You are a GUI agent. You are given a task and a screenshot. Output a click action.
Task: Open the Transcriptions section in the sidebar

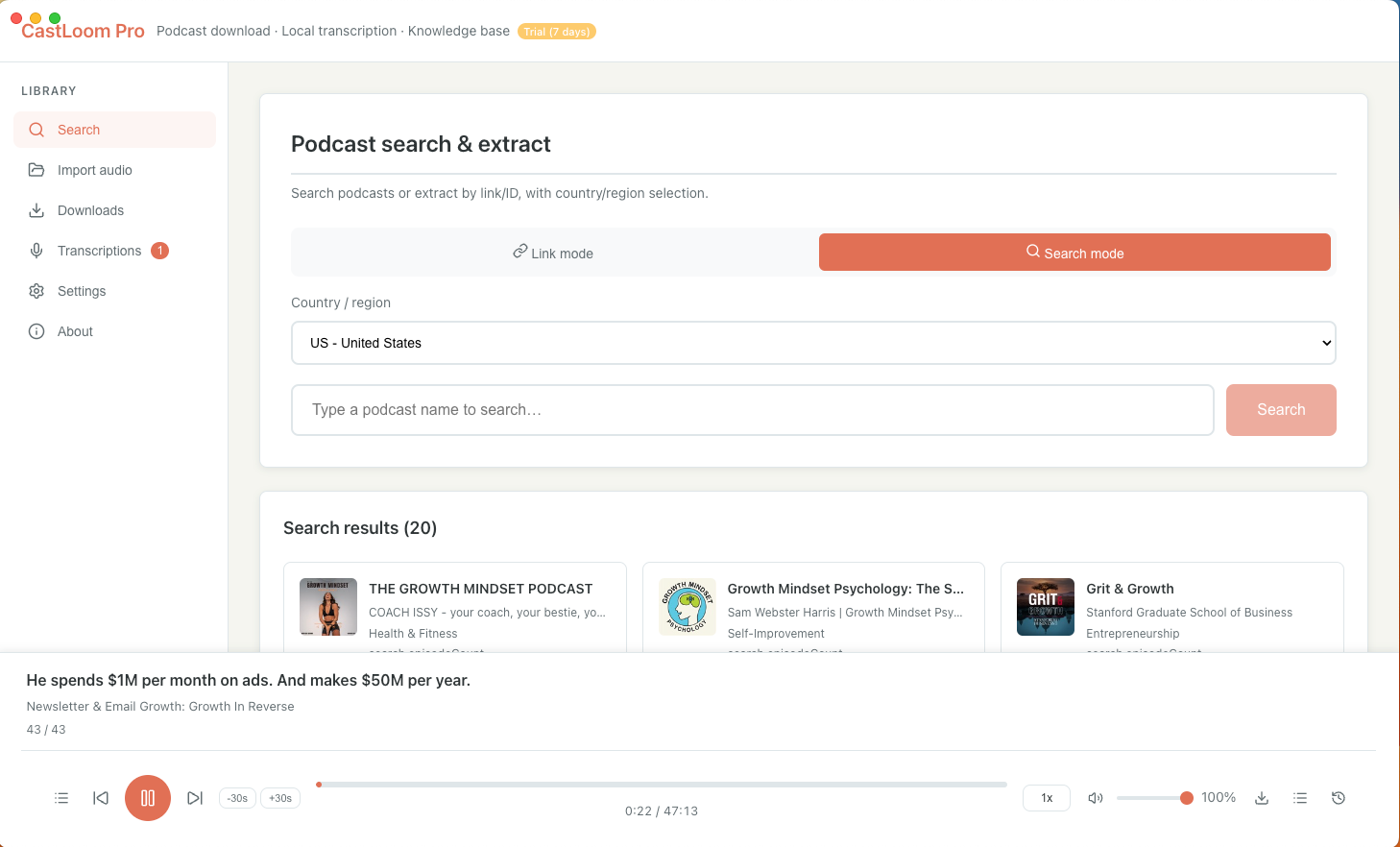(x=99, y=251)
